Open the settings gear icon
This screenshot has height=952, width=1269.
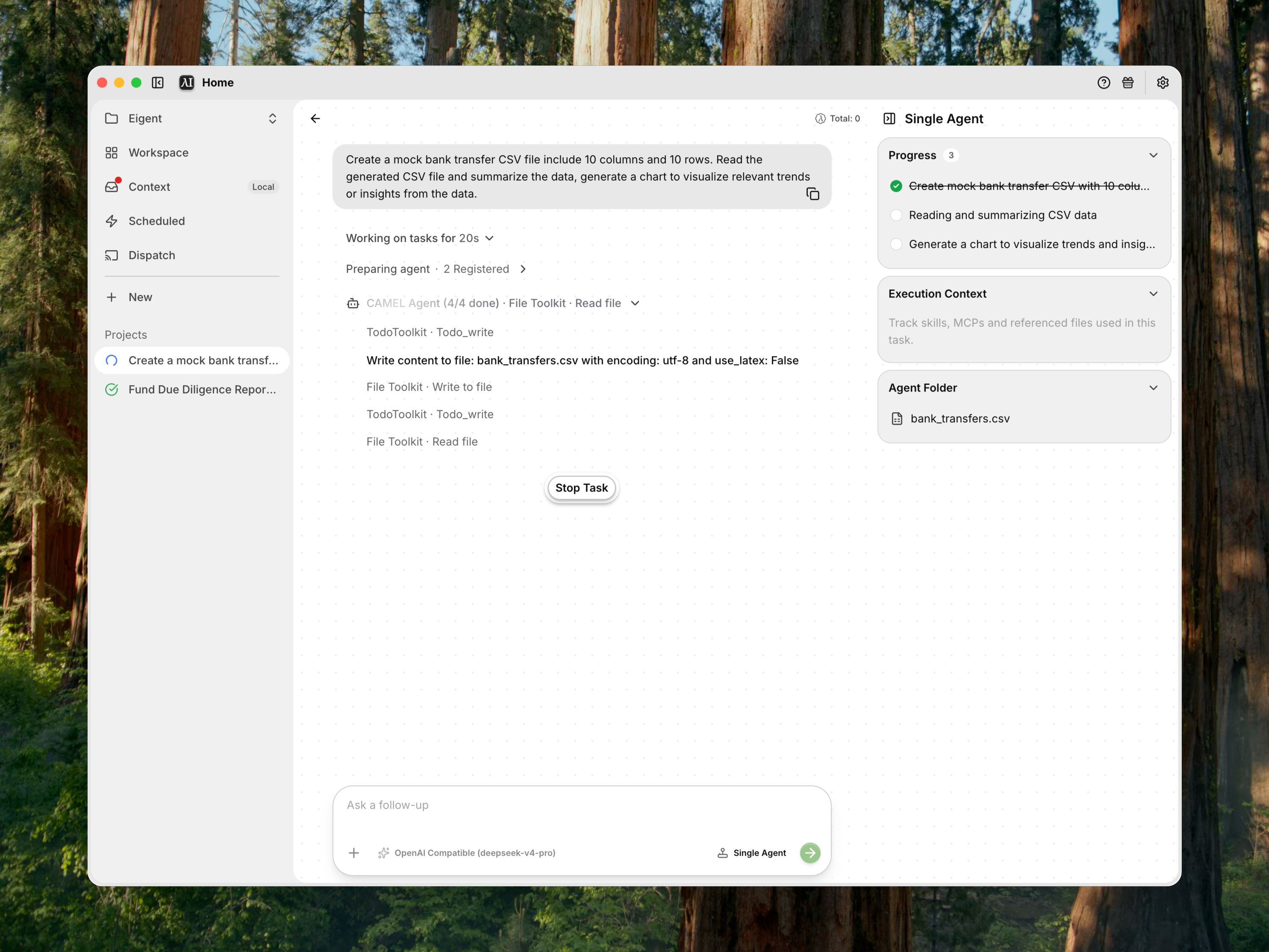[x=1162, y=83]
